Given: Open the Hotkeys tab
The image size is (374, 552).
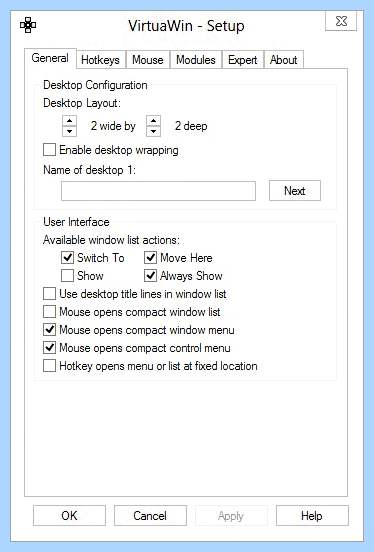Looking at the screenshot, I should point(100,60).
